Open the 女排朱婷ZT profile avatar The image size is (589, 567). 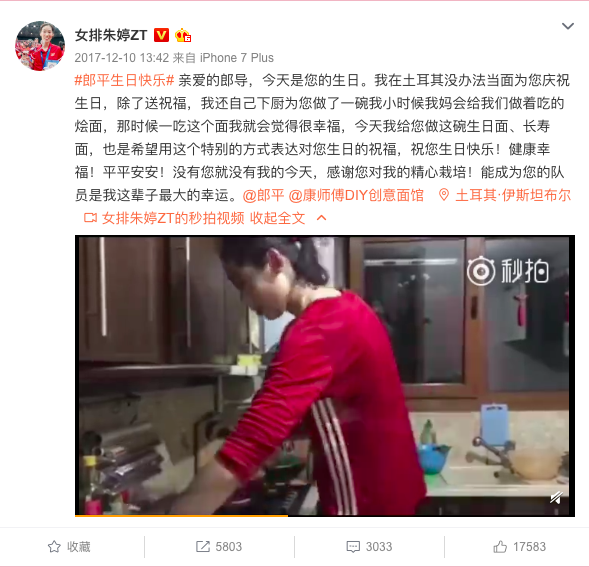coord(40,46)
